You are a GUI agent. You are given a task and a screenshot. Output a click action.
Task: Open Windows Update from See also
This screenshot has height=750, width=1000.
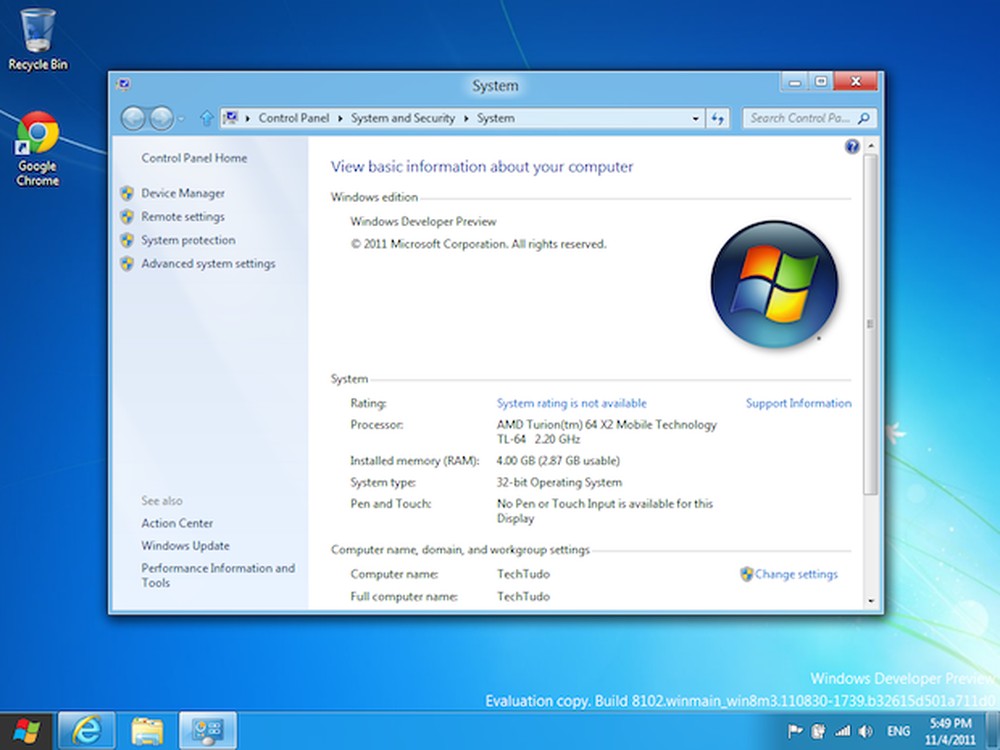pos(185,546)
